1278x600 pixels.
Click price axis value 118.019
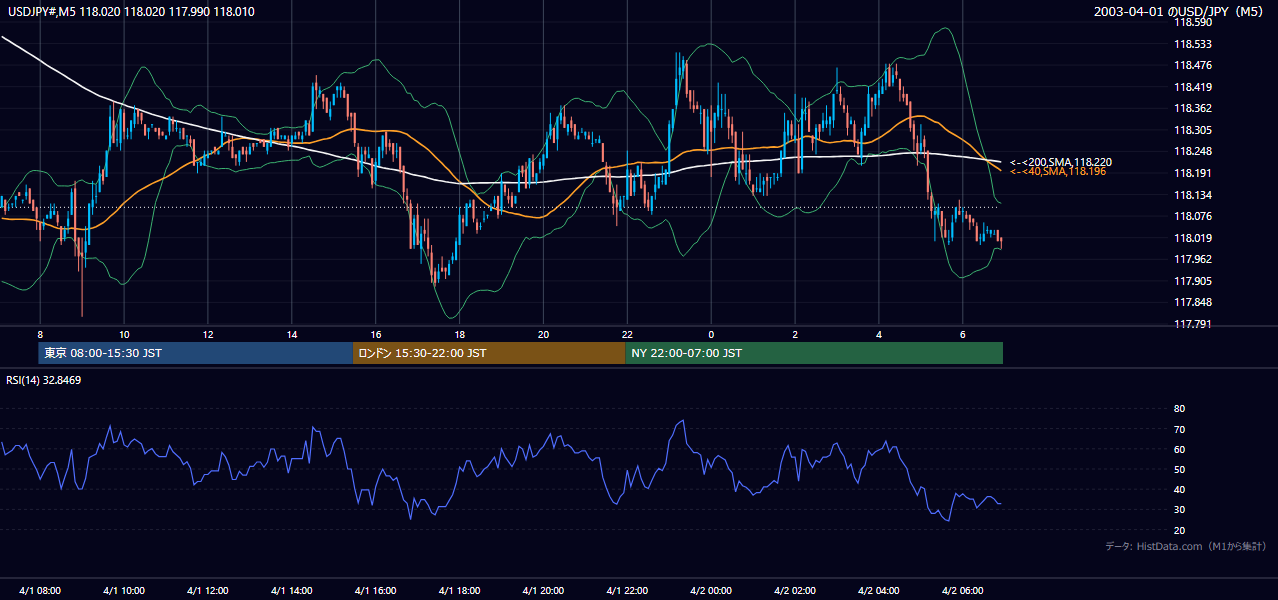[1193, 238]
